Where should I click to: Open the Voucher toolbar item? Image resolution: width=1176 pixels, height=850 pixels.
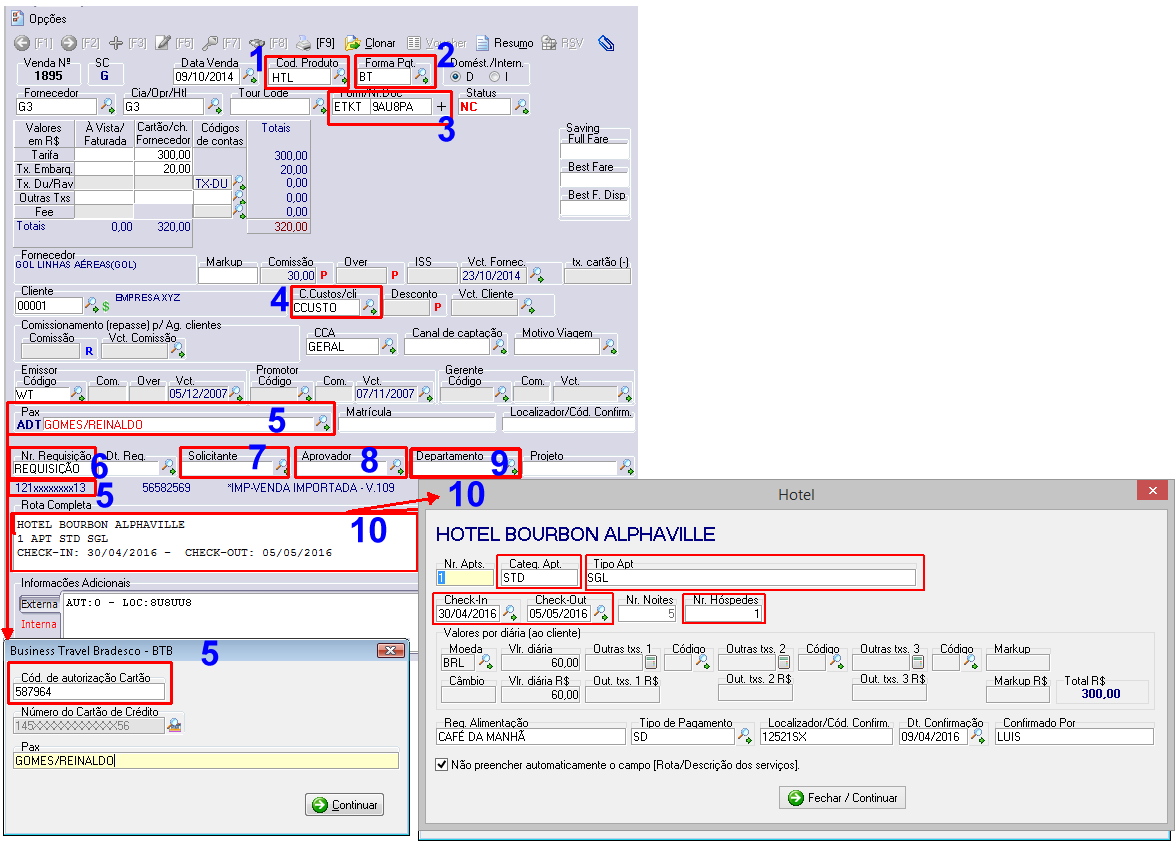click(436, 44)
